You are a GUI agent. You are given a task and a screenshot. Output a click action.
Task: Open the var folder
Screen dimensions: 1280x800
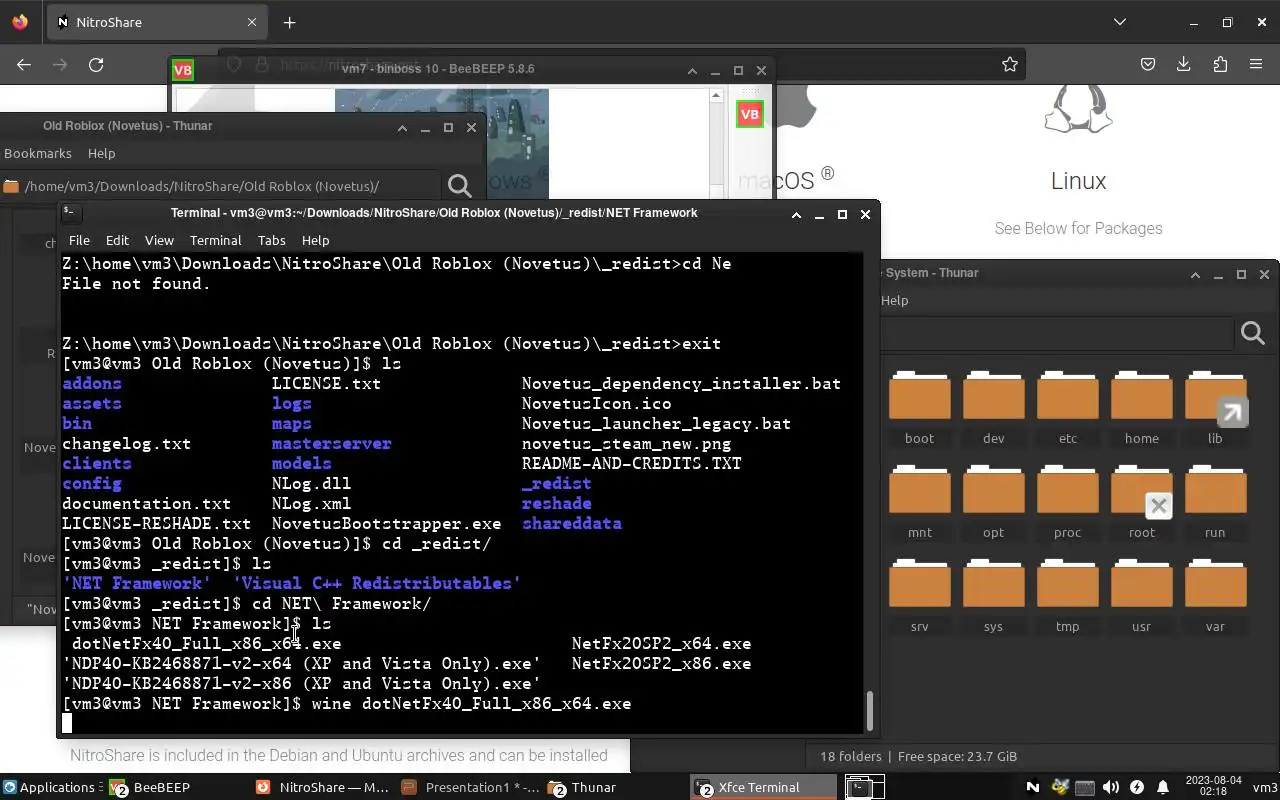1215,596
